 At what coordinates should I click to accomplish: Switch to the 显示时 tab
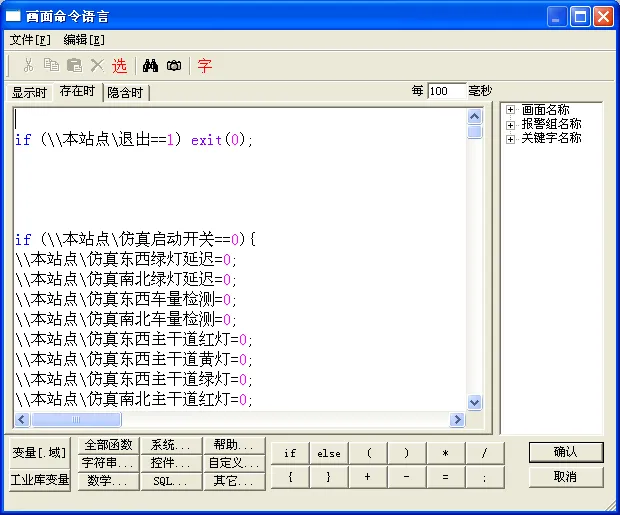coord(29,93)
